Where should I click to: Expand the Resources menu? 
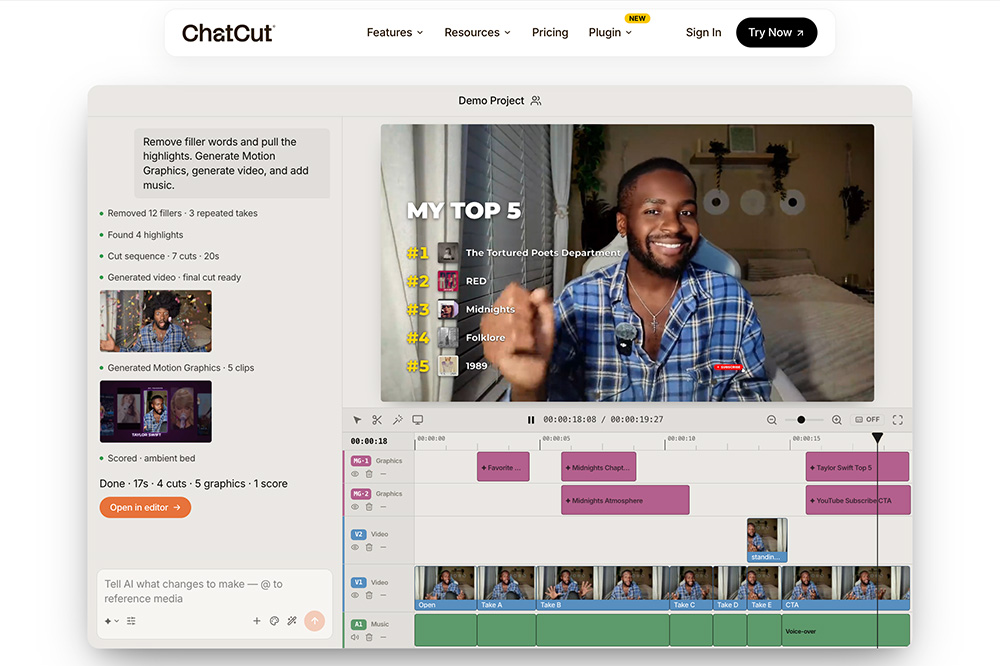[x=477, y=33]
